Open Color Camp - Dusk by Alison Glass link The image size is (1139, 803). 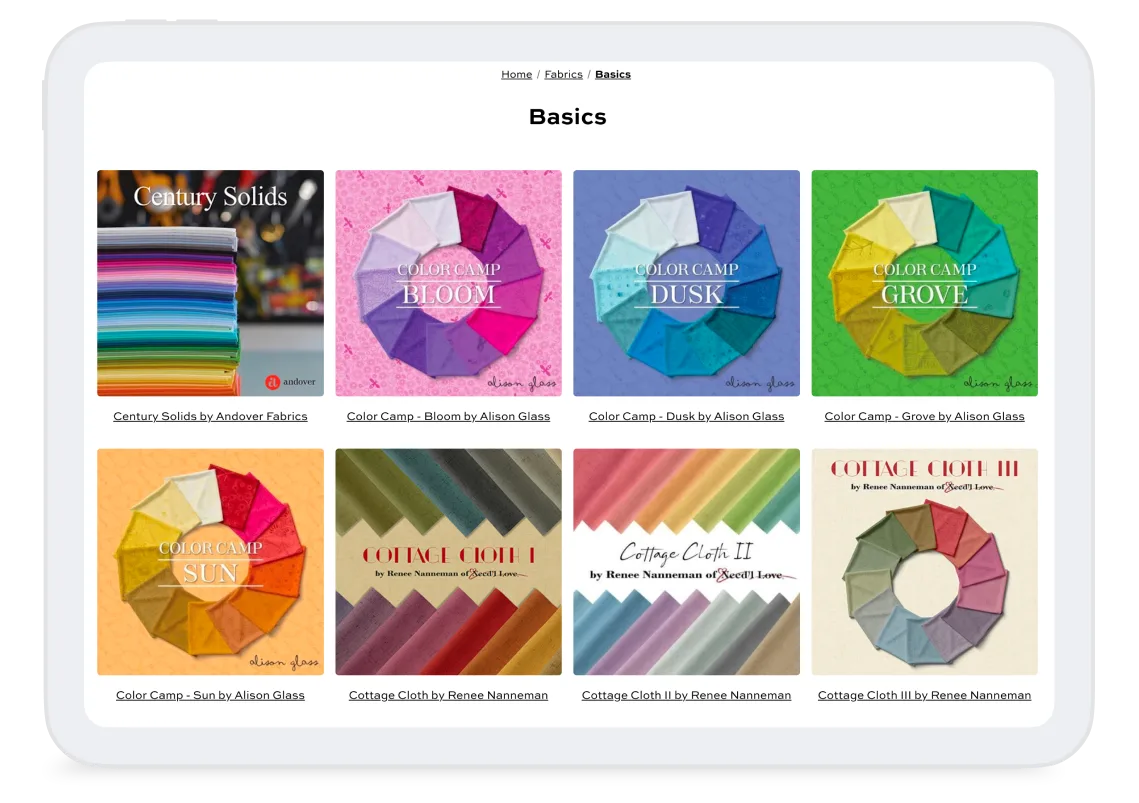686,416
